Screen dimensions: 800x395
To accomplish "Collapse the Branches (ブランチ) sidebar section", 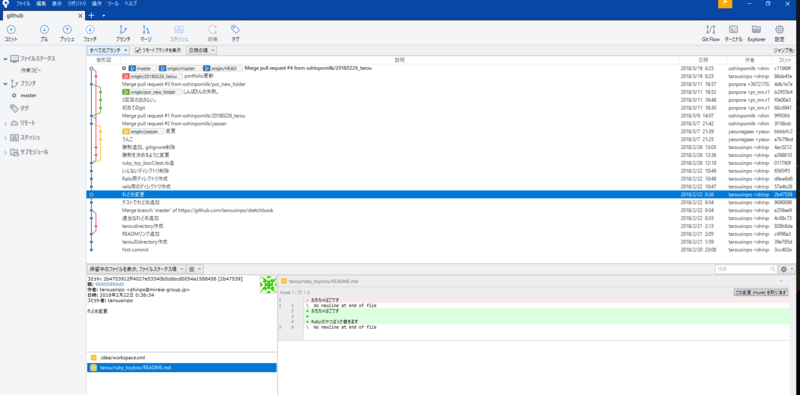I will coord(5,83).
